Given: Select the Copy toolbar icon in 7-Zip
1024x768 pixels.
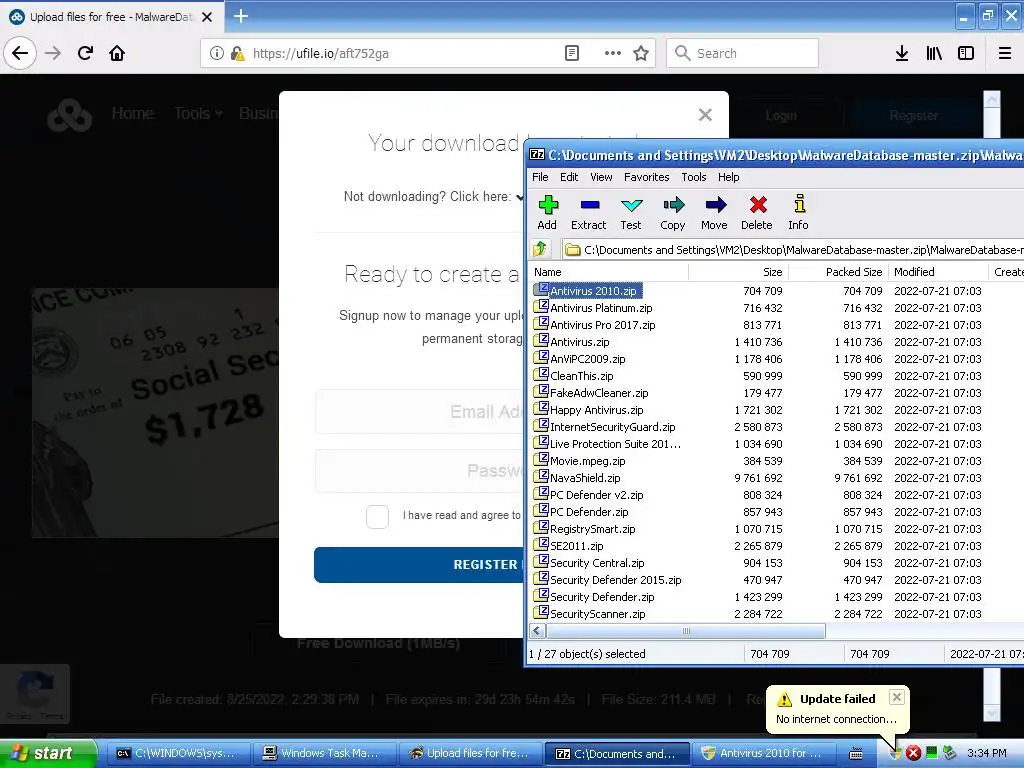Looking at the screenshot, I should point(673,213).
